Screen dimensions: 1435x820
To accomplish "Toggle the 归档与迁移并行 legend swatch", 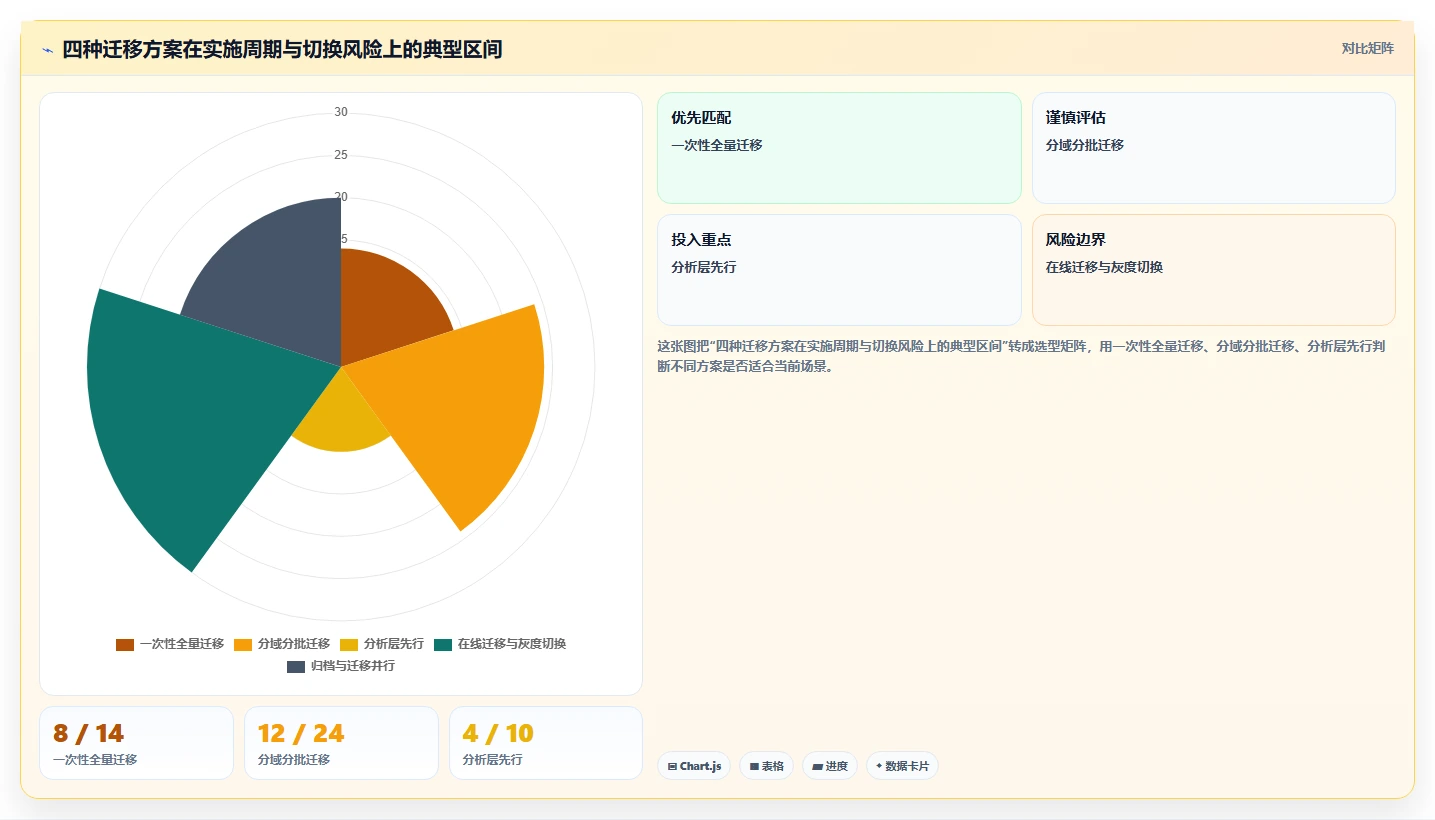I will [296, 666].
